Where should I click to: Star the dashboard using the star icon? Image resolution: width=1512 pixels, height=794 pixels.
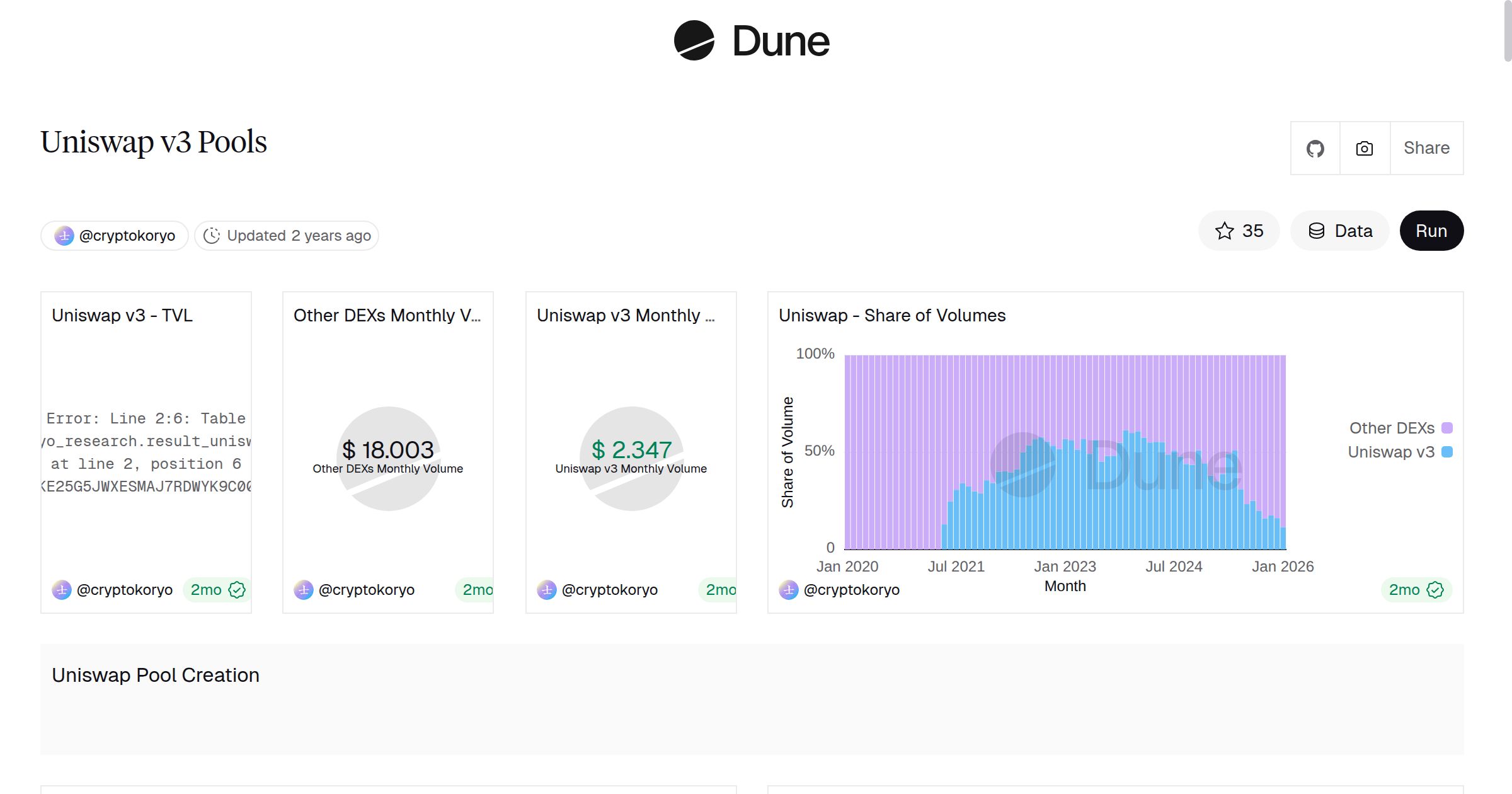coord(1224,231)
